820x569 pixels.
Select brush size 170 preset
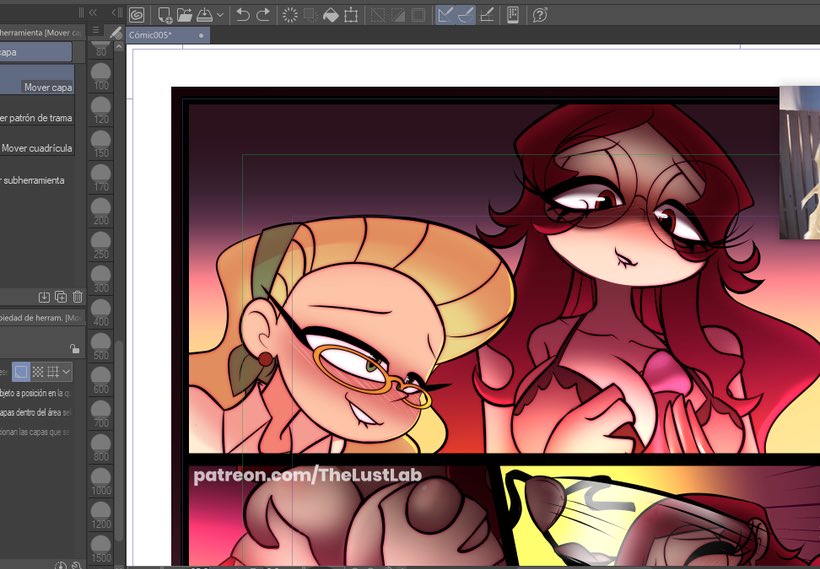point(100,178)
